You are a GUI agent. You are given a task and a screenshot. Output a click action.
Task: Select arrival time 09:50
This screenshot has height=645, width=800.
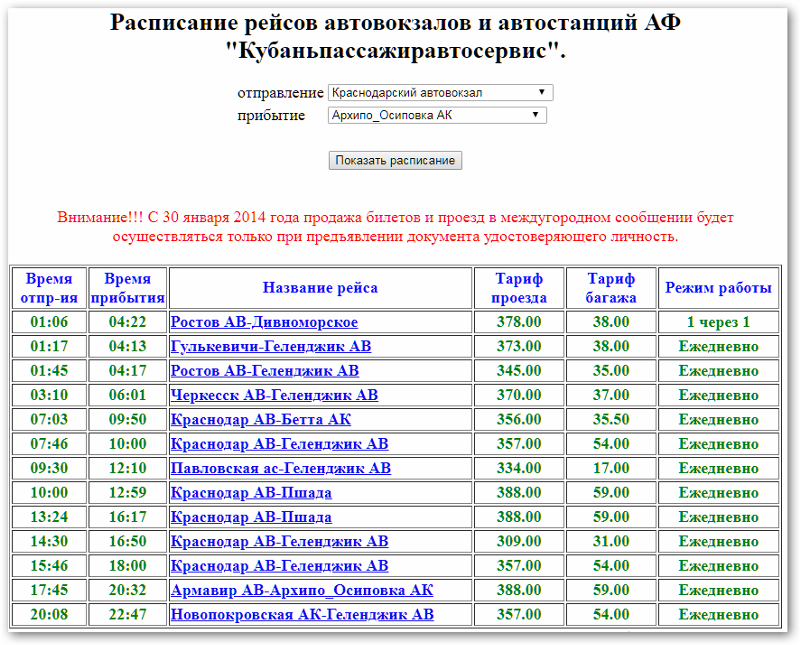coord(128,419)
